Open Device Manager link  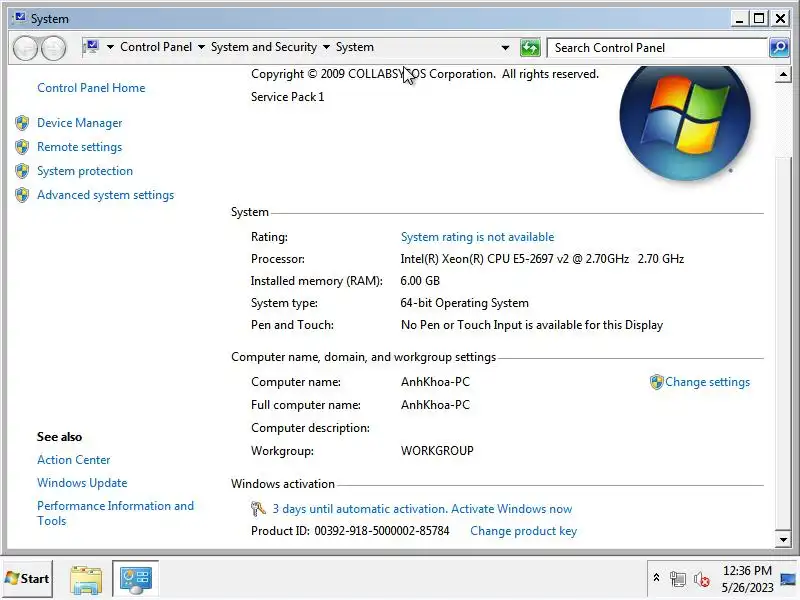80,123
